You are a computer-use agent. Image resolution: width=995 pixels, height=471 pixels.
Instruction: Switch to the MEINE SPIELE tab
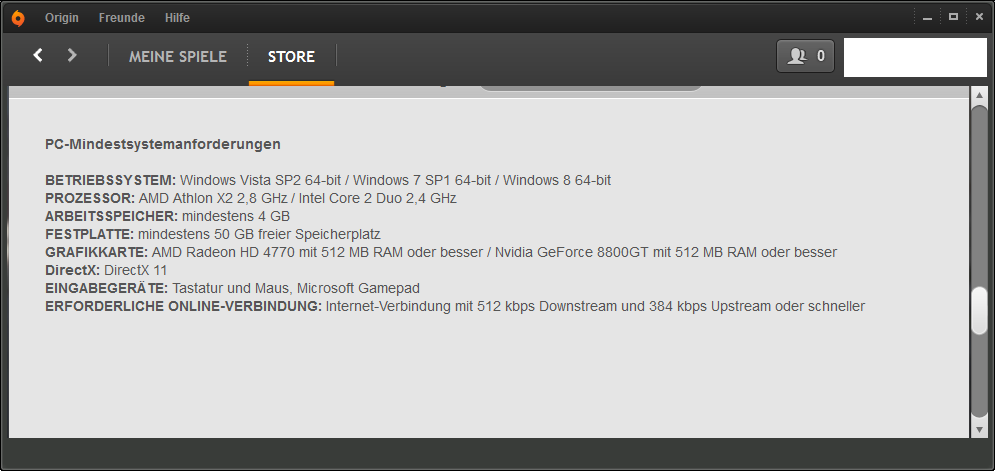[178, 56]
